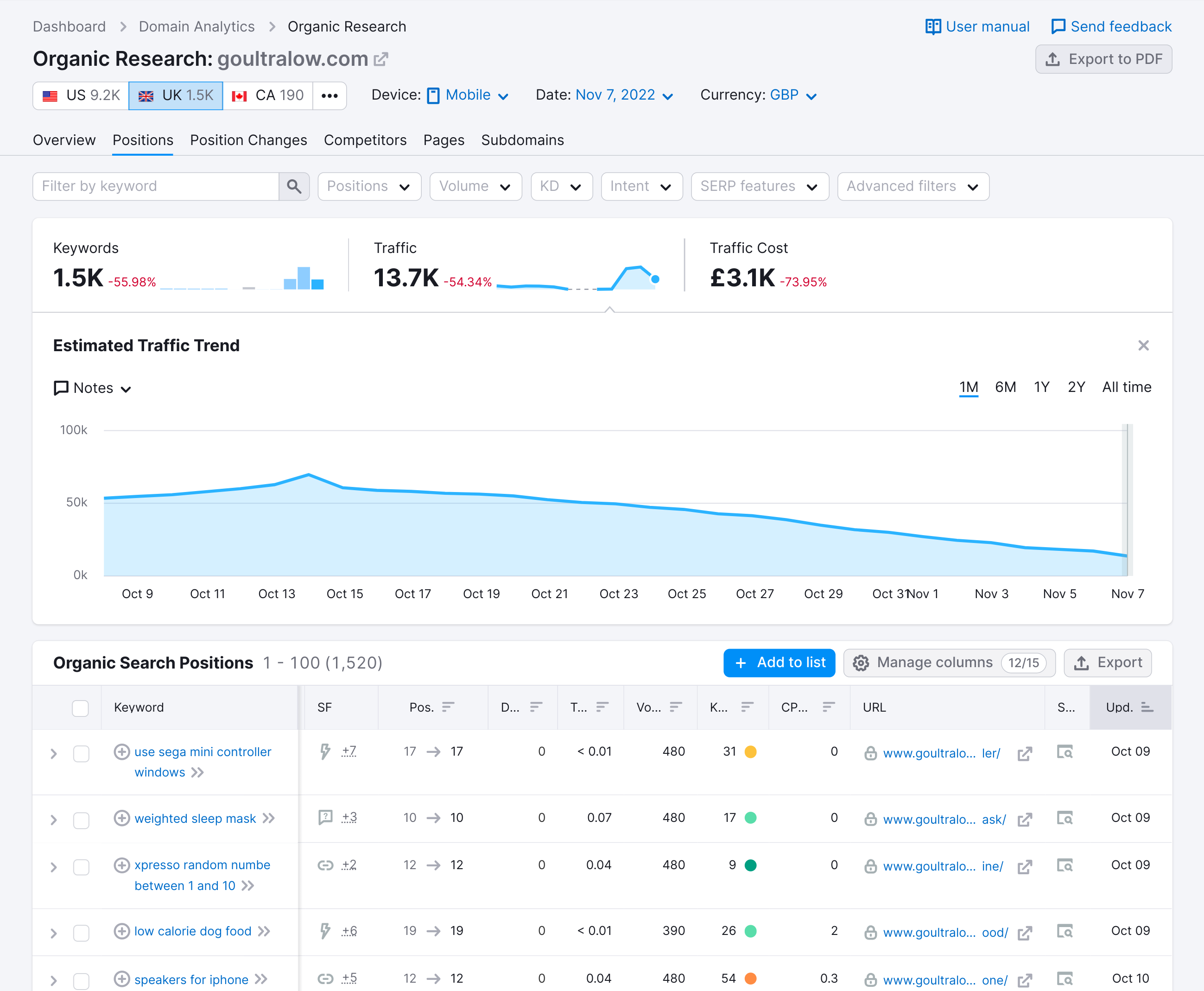Open the Device Mobile dropdown
Screen dimensions: 1204x991
468,95
